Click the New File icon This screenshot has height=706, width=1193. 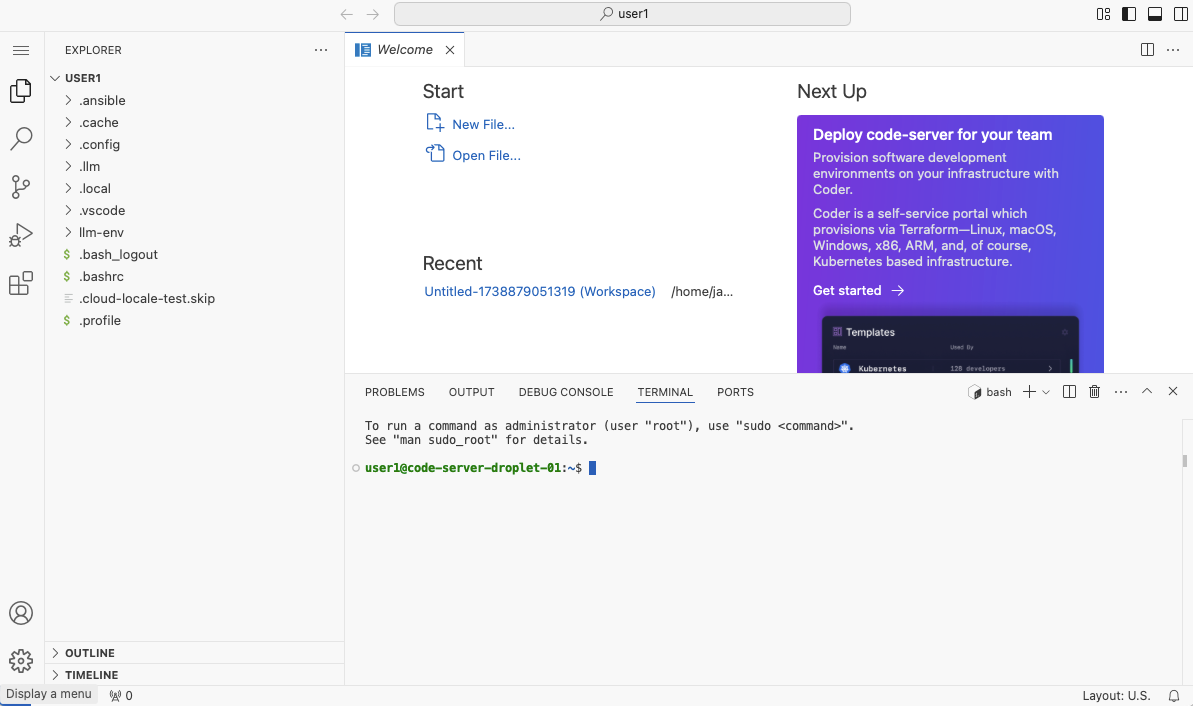pyautogui.click(x=434, y=122)
